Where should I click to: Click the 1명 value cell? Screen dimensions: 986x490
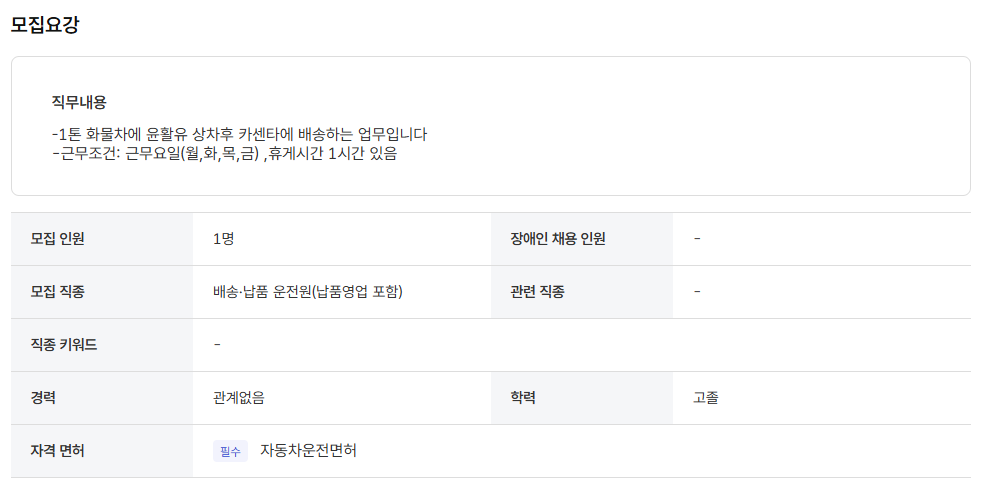[x=342, y=239]
